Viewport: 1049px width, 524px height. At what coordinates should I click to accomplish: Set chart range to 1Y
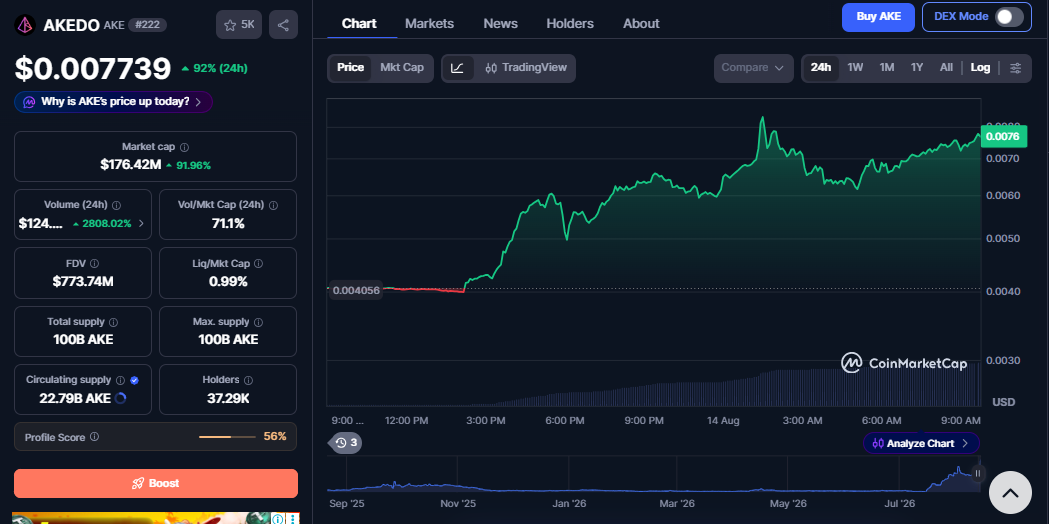point(917,68)
